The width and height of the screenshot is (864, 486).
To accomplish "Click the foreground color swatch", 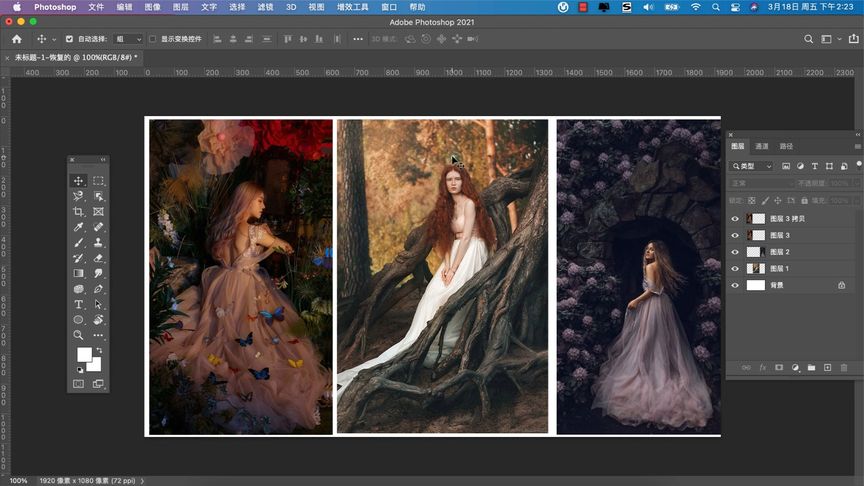I will click(x=84, y=354).
